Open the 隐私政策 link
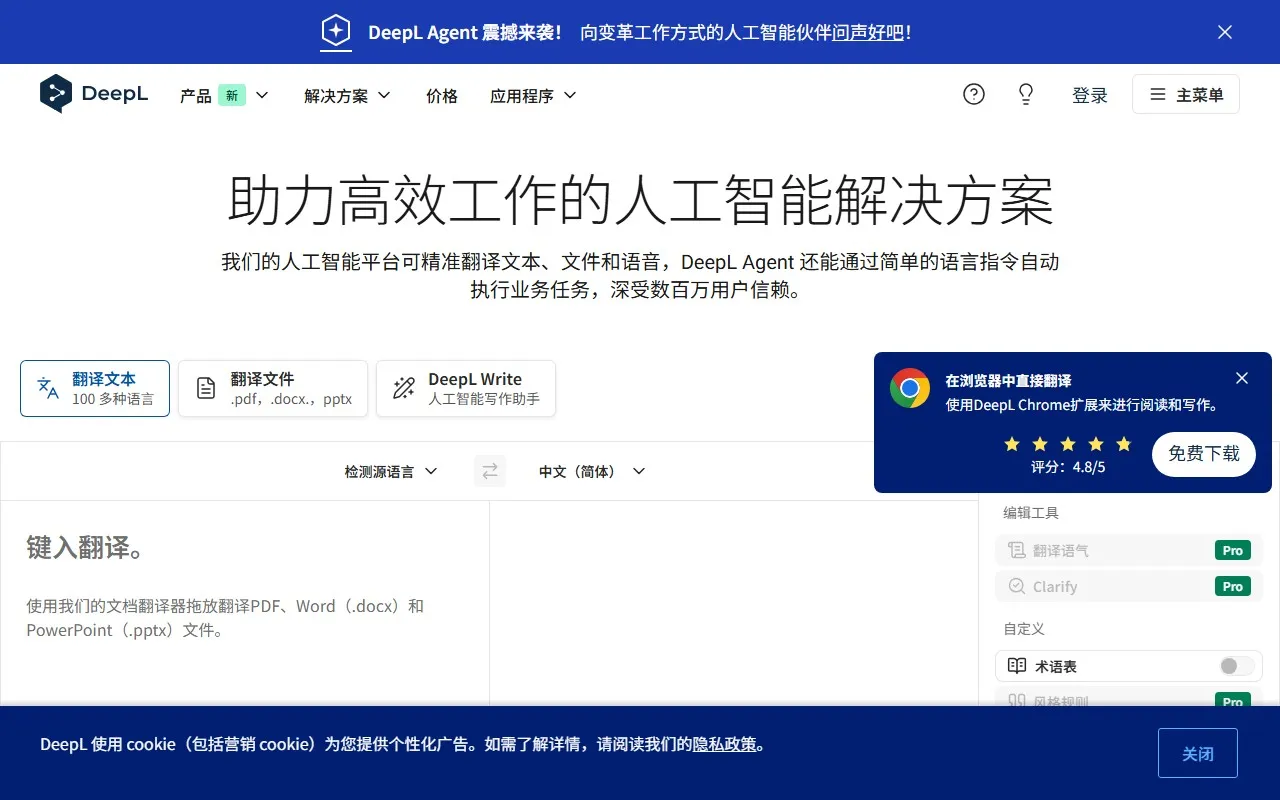The width and height of the screenshot is (1280, 800). pyautogui.click(x=725, y=744)
